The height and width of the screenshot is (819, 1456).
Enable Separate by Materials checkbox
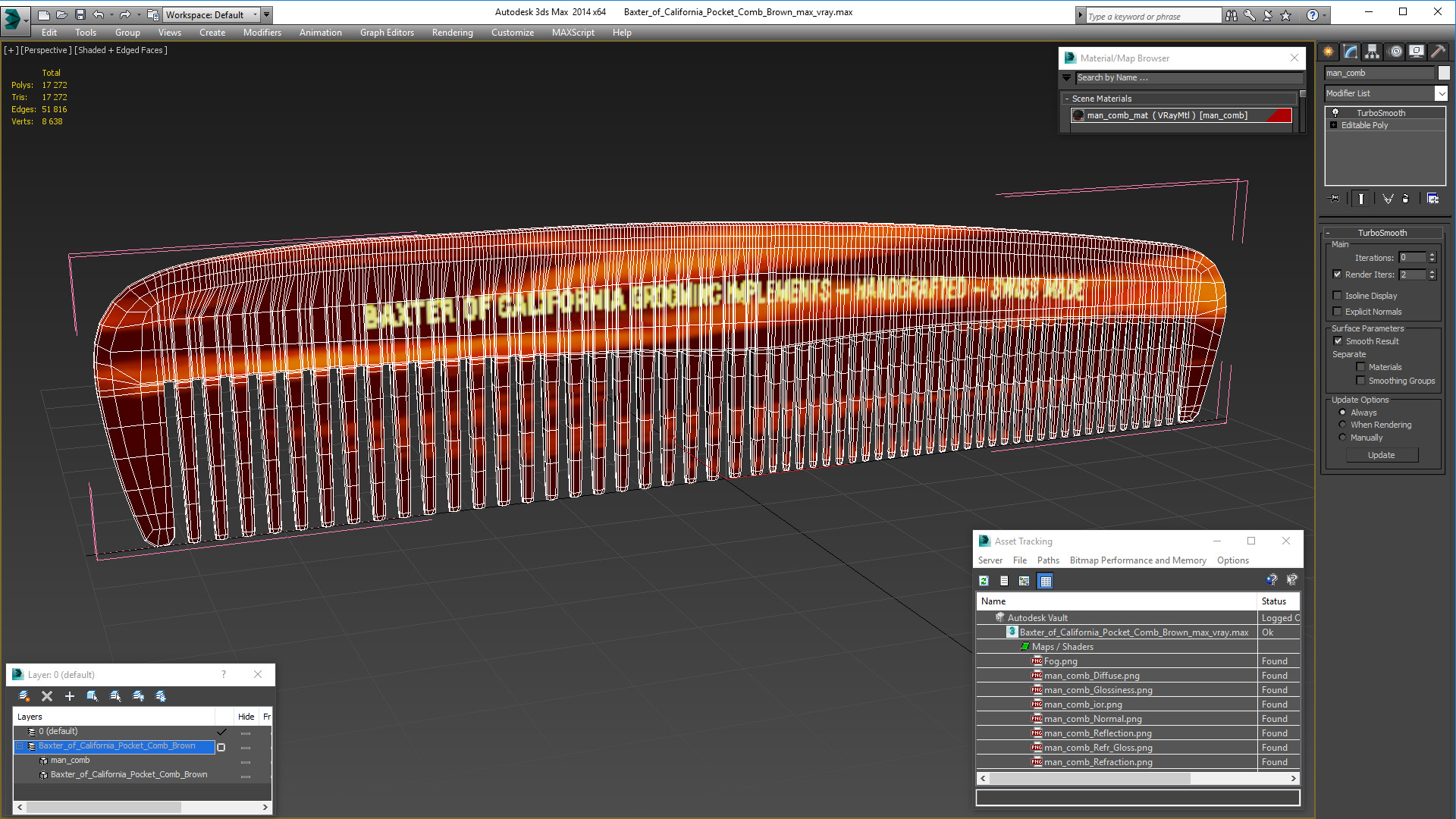click(x=1360, y=367)
